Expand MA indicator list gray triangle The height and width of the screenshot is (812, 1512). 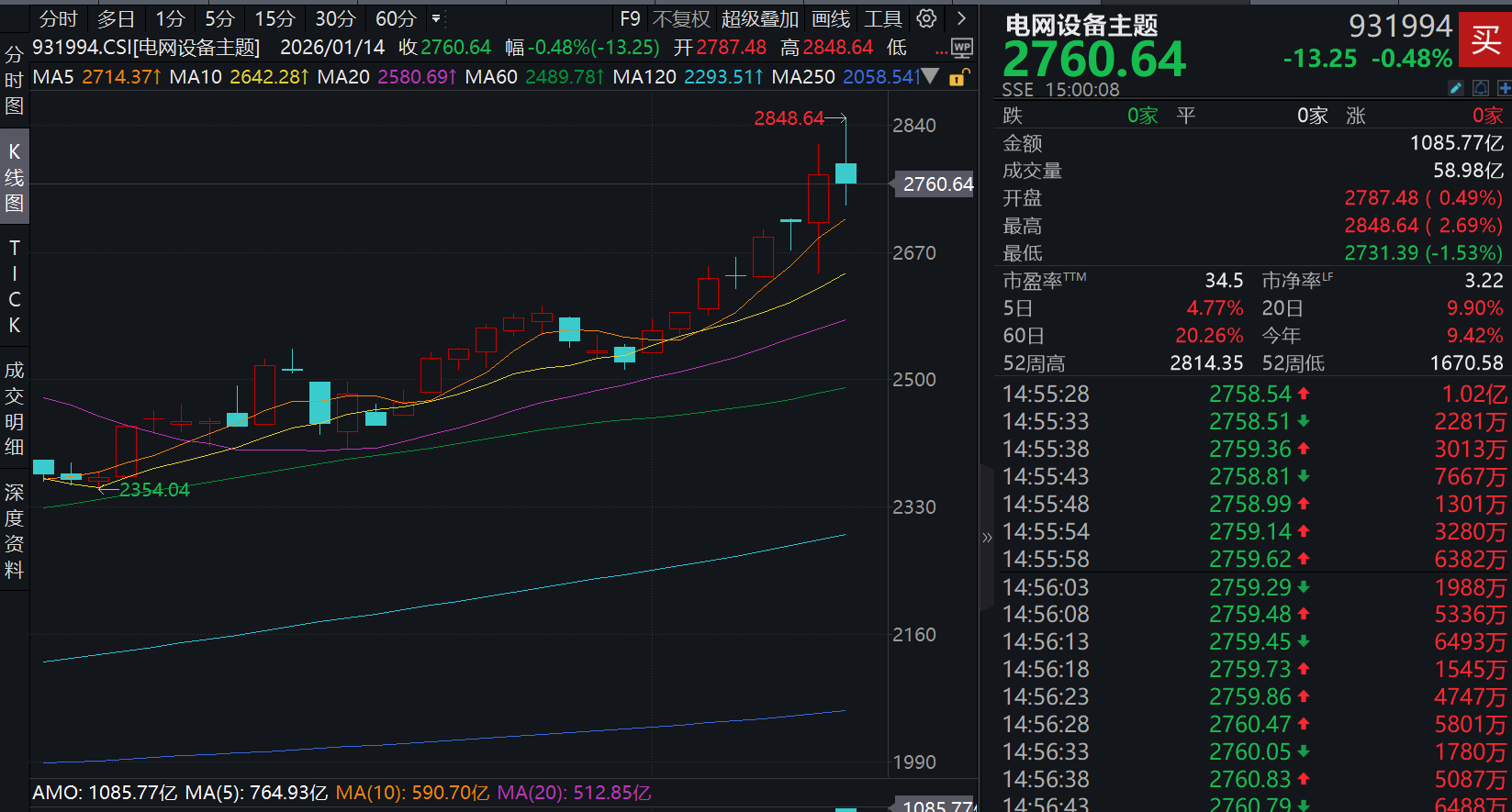tap(930, 77)
